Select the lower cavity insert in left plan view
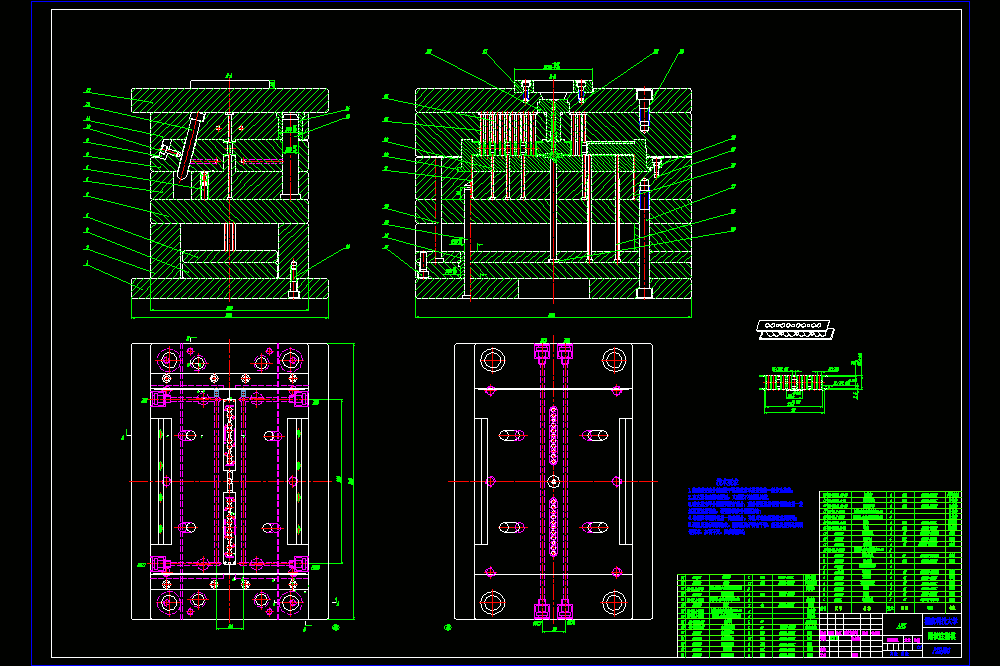 tap(230, 527)
